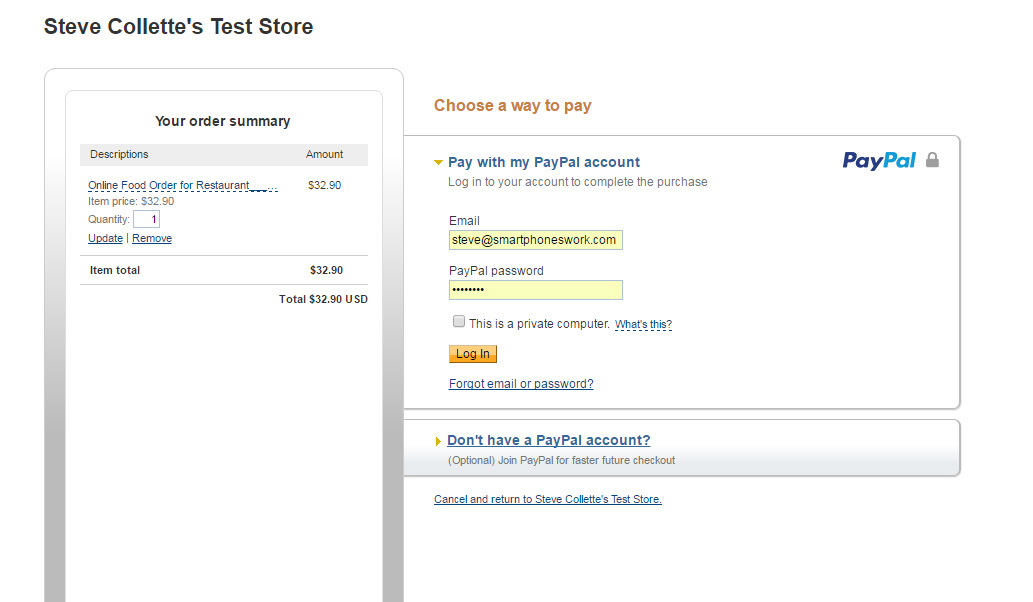This screenshot has width=1033, height=602.
Task: Click the Total $32.90 USD text
Action: [323, 299]
